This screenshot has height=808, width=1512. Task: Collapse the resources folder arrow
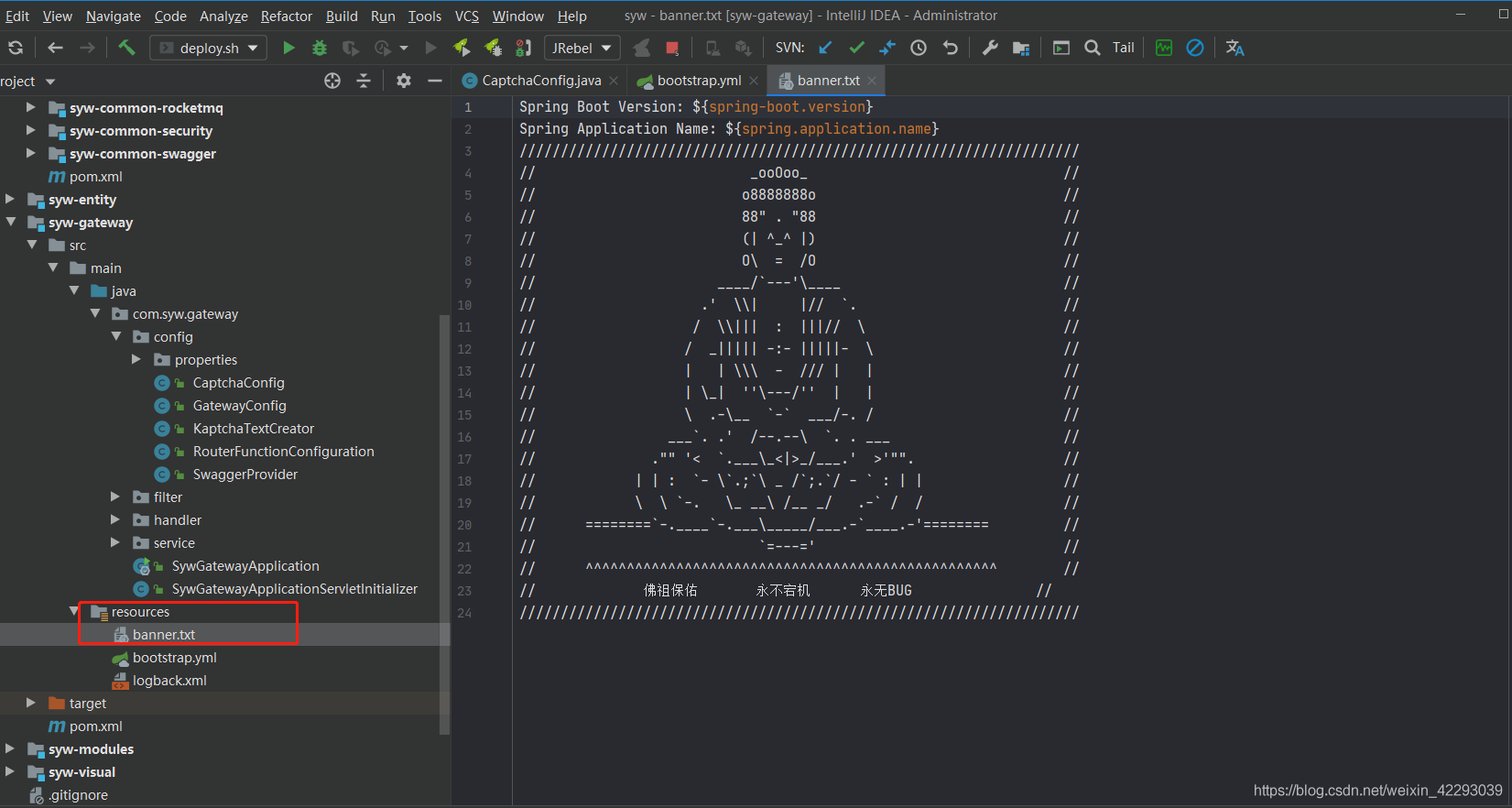click(x=74, y=611)
